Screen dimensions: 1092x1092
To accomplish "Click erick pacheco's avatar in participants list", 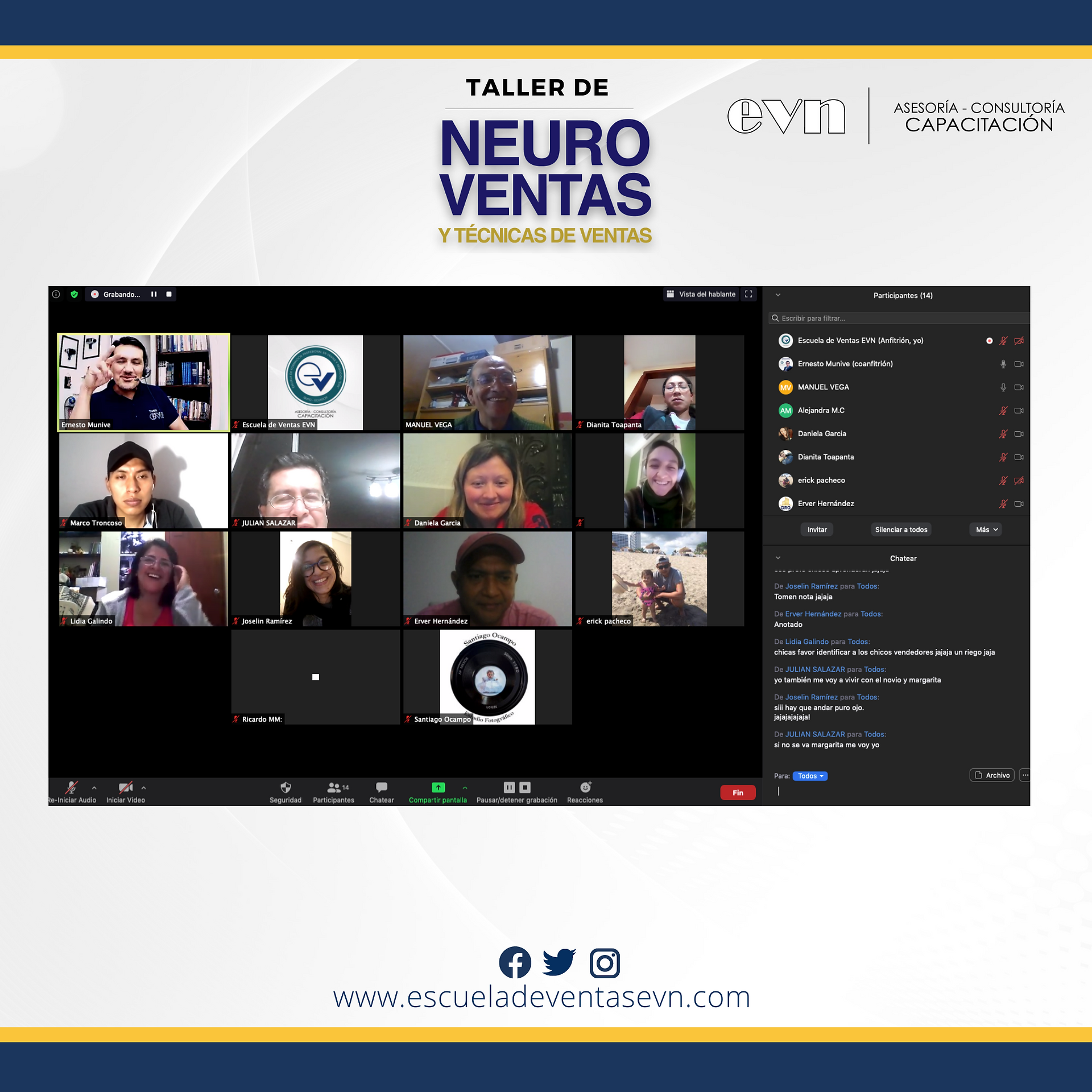I will tap(785, 481).
